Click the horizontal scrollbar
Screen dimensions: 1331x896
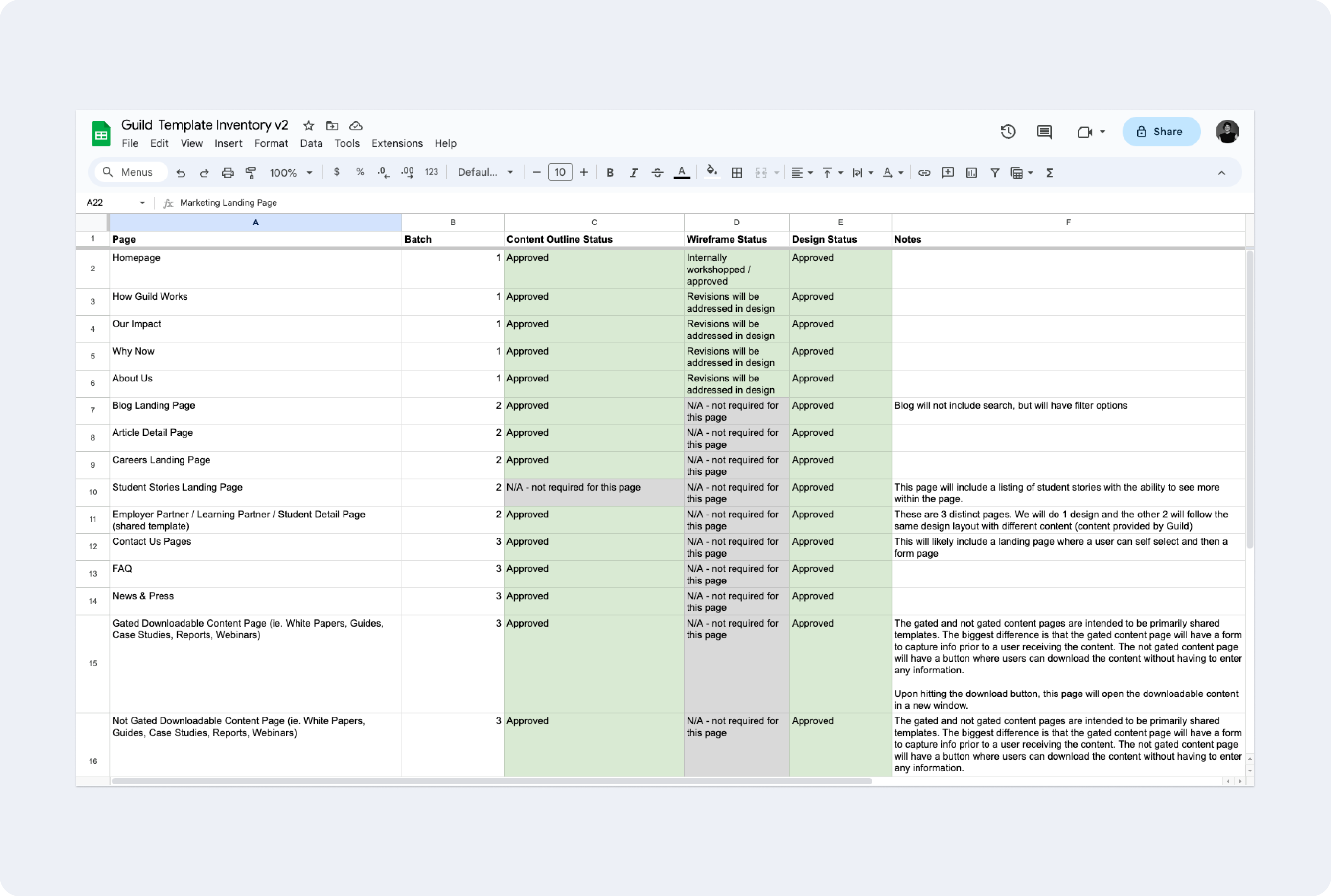coord(492,781)
